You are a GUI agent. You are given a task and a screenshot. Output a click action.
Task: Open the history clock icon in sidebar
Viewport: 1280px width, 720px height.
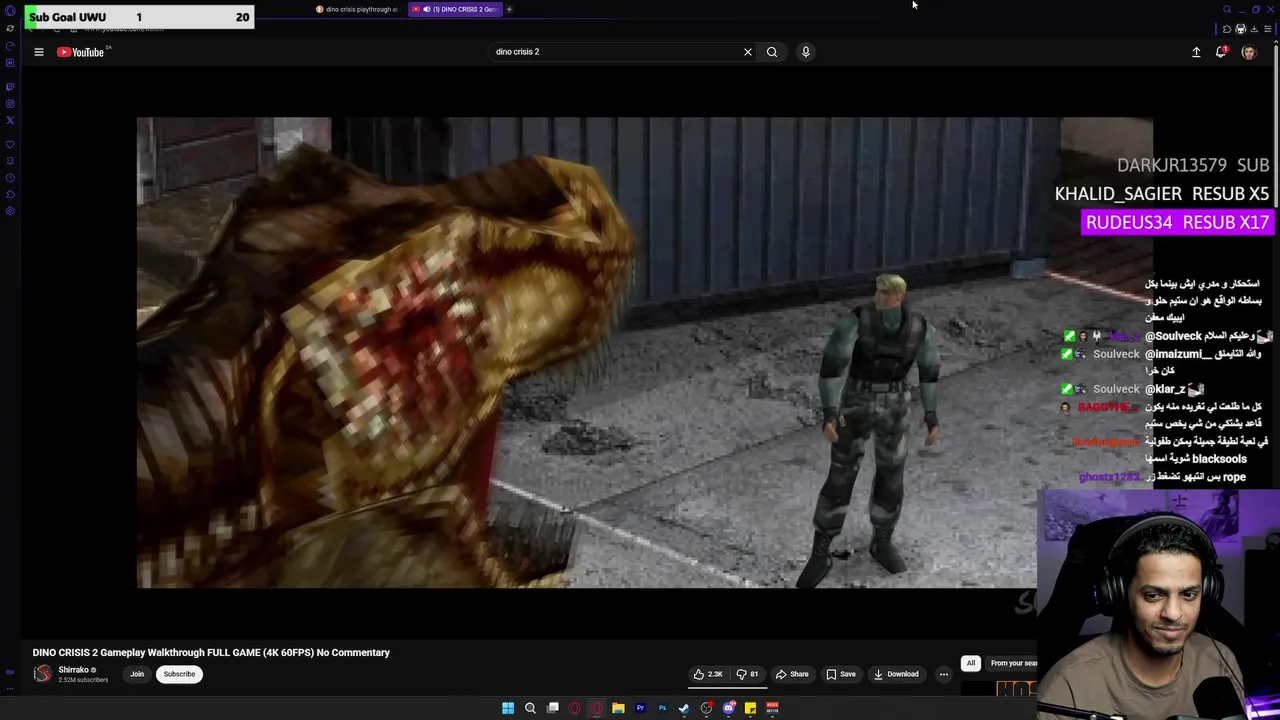tap(10, 177)
